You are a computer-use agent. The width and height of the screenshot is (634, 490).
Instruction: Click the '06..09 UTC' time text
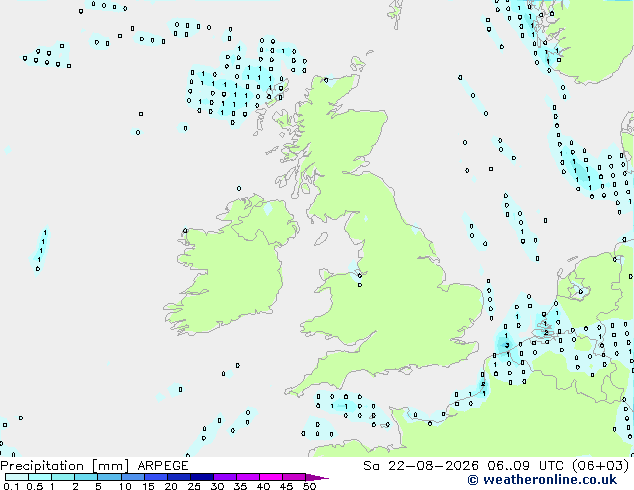click(x=526, y=466)
